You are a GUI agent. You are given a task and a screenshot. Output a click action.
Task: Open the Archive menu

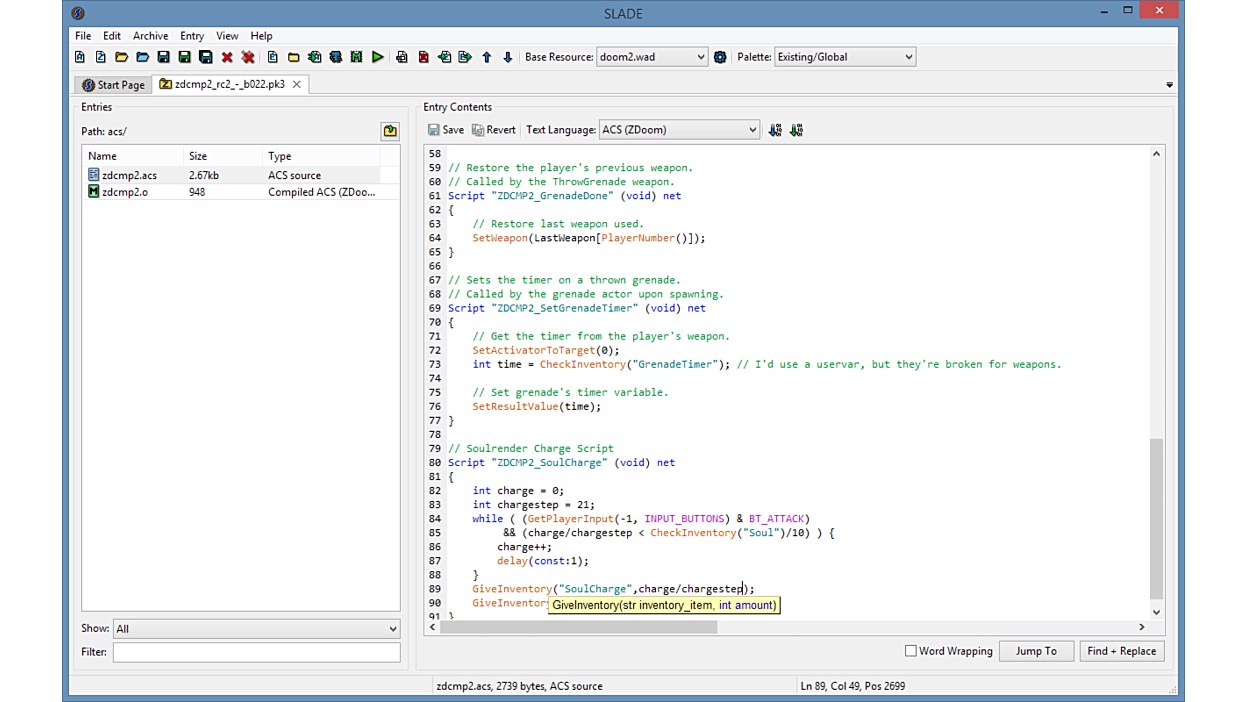click(150, 36)
